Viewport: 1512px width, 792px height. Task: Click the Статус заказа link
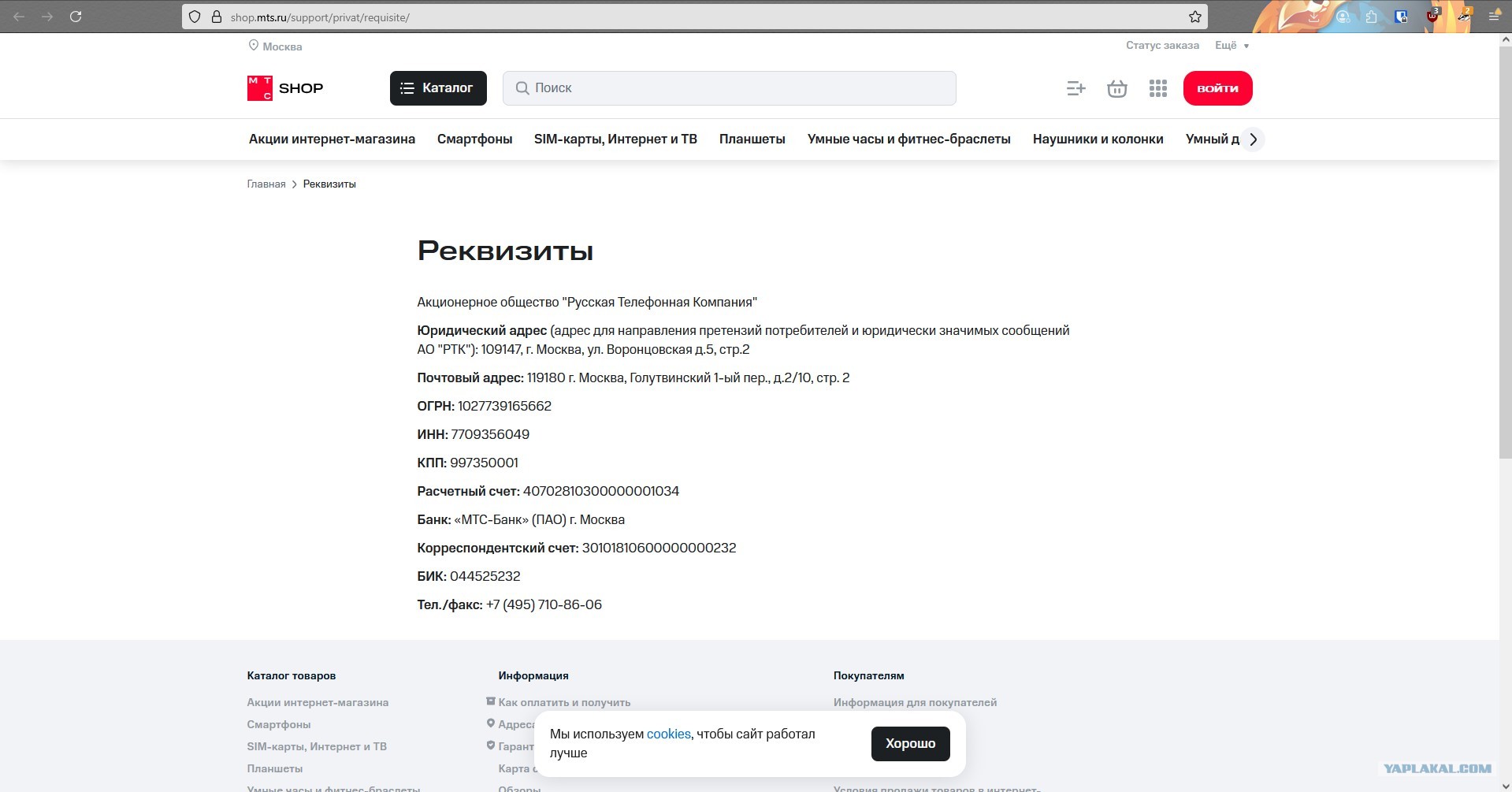pyautogui.click(x=1162, y=46)
